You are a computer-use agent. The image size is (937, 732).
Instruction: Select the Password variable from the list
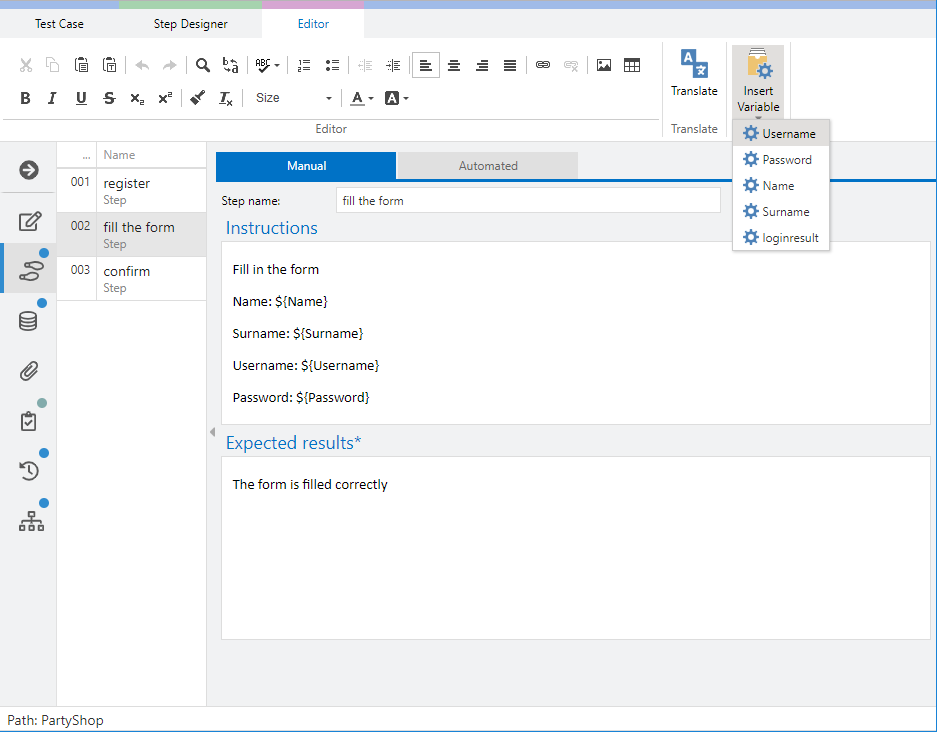coord(784,159)
